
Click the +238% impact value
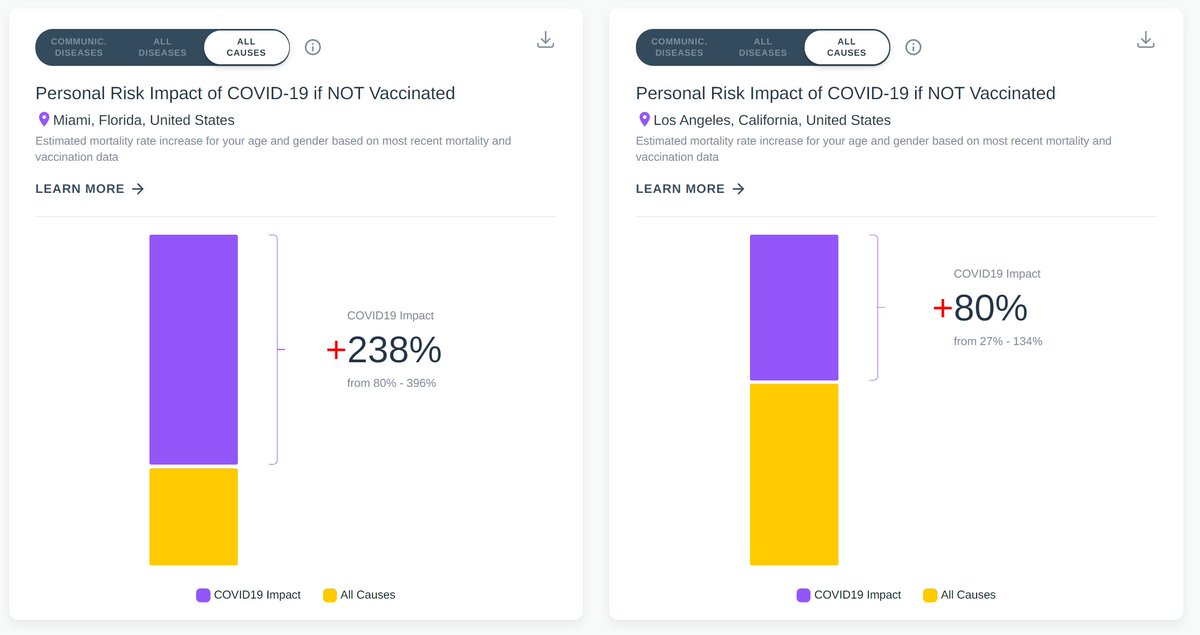[x=384, y=350]
